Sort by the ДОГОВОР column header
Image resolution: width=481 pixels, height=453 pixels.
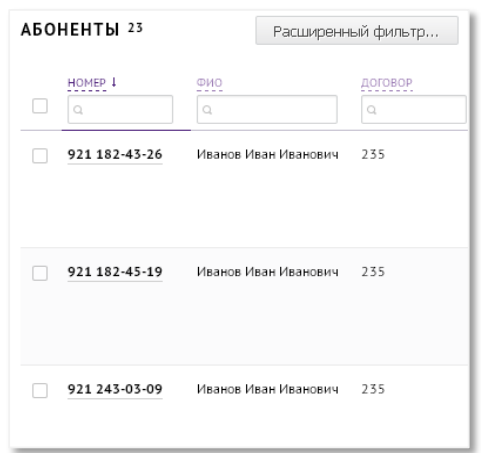point(387,83)
